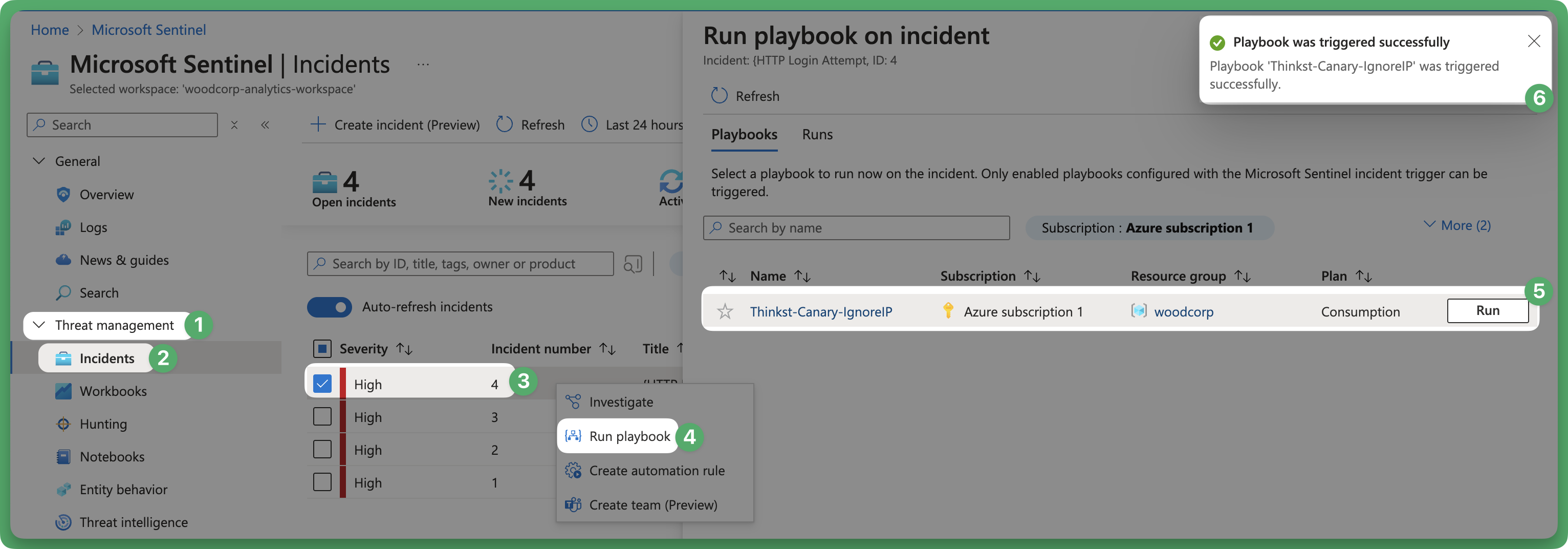This screenshot has width=1568, height=549.
Task: Collapse the sidebar with the double chevron
Action: tap(265, 125)
